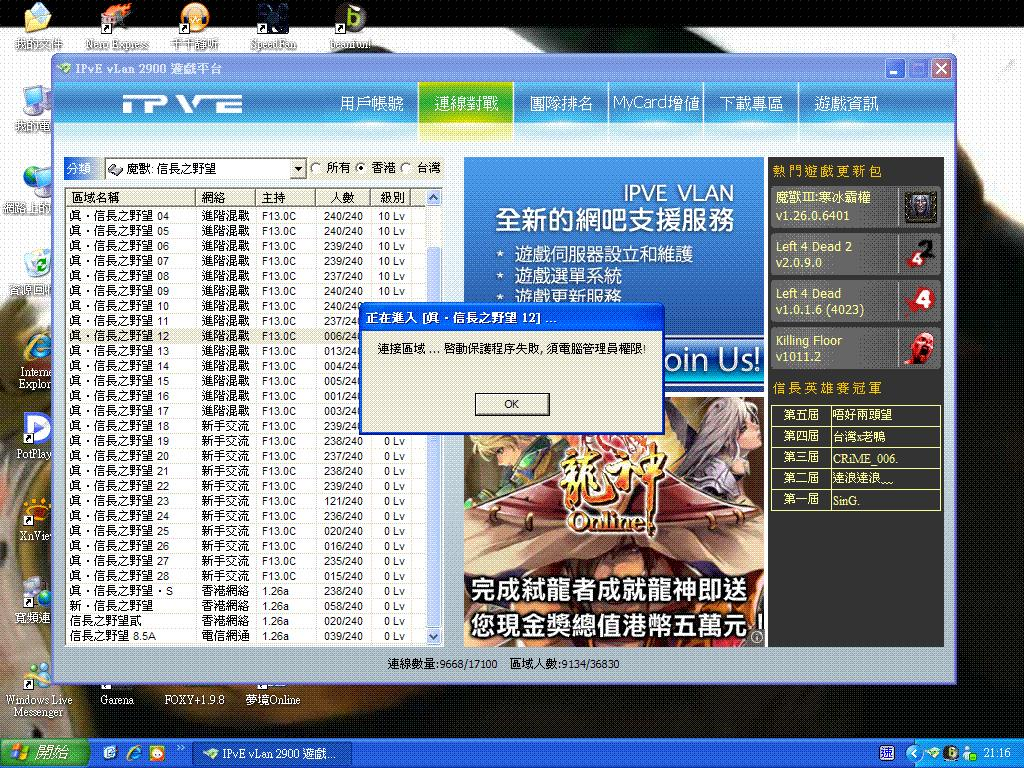Select the 台灣 region radio button

[406, 168]
